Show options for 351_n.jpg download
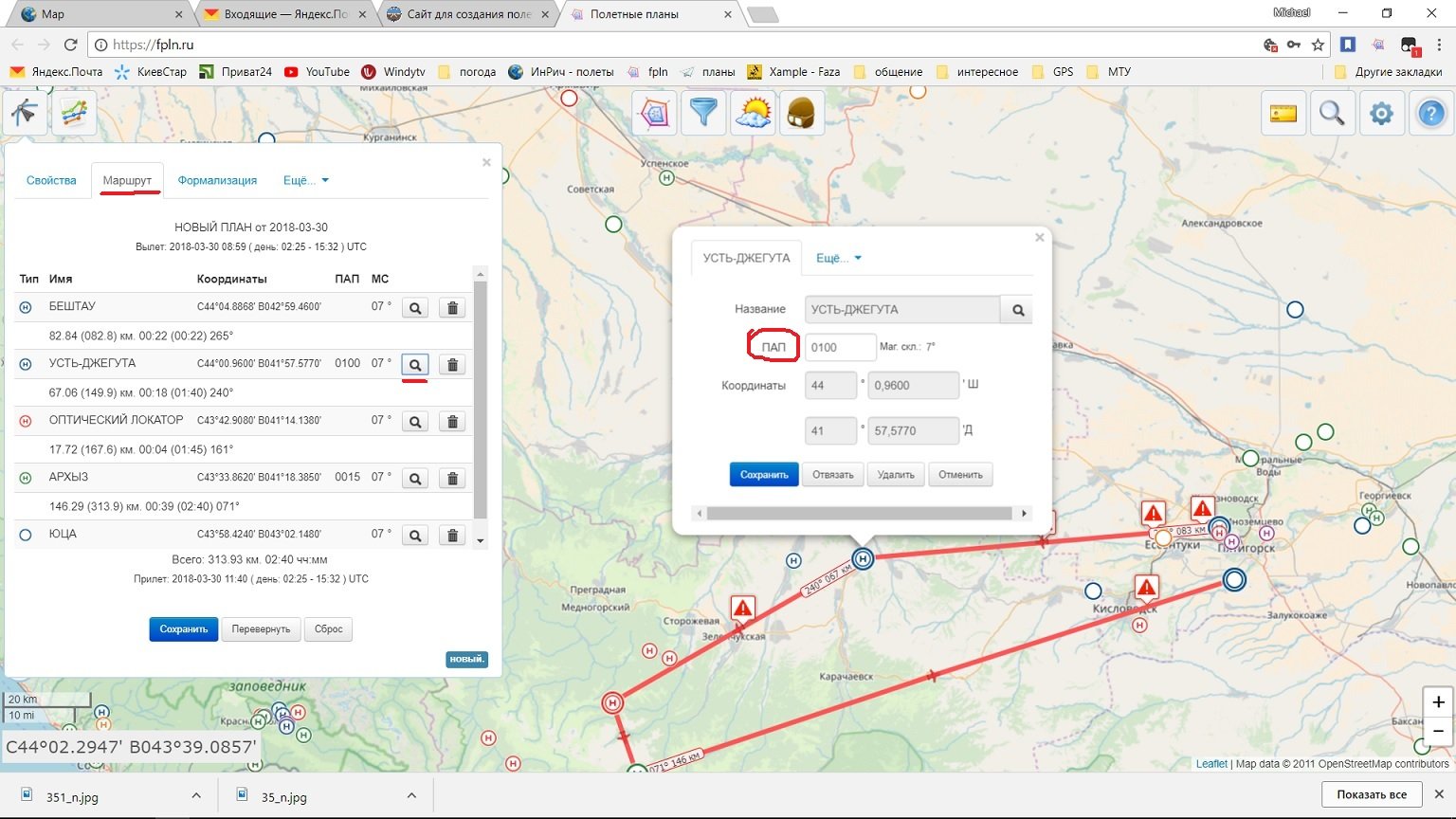The width and height of the screenshot is (1456, 819). click(x=196, y=796)
